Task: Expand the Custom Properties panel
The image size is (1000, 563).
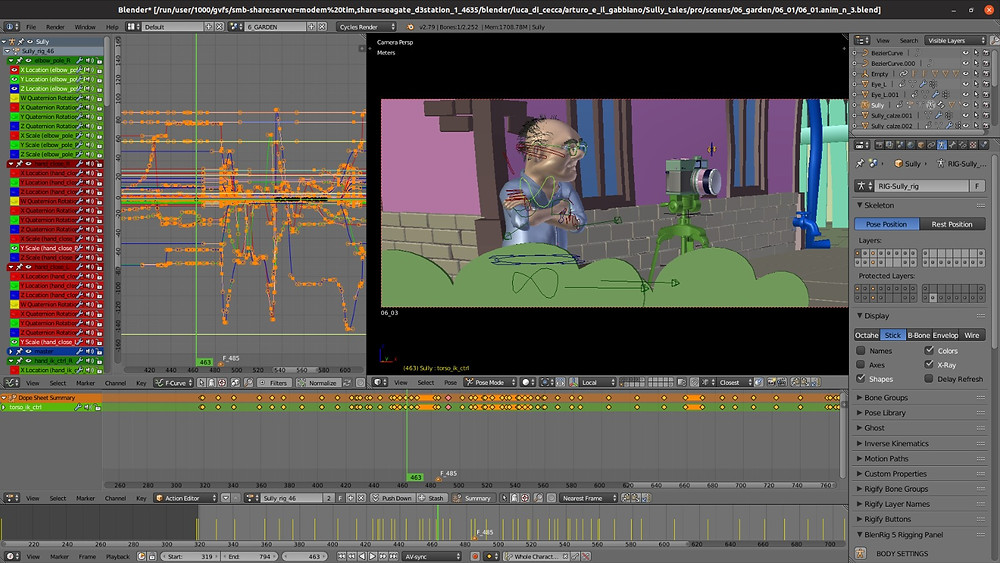Action: pos(860,474)
